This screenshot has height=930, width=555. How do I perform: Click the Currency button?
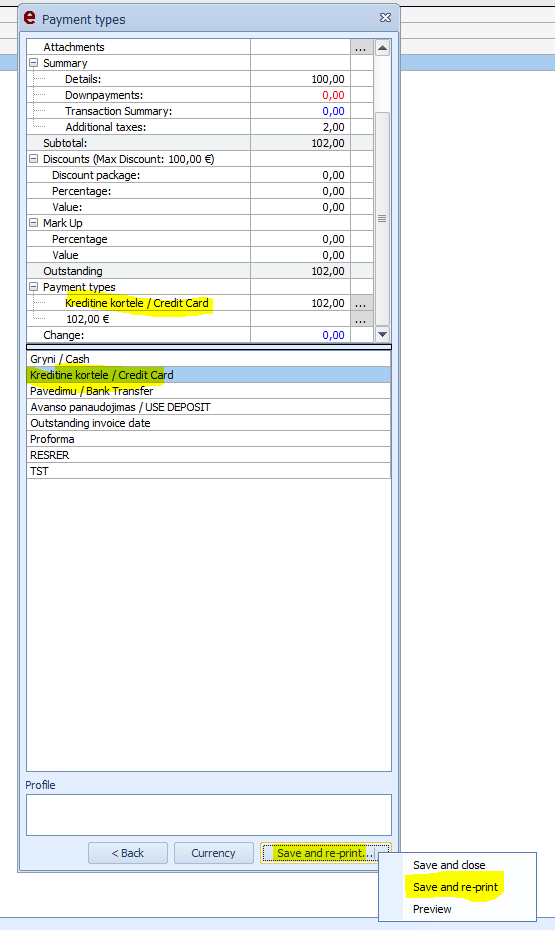[213, 853]
